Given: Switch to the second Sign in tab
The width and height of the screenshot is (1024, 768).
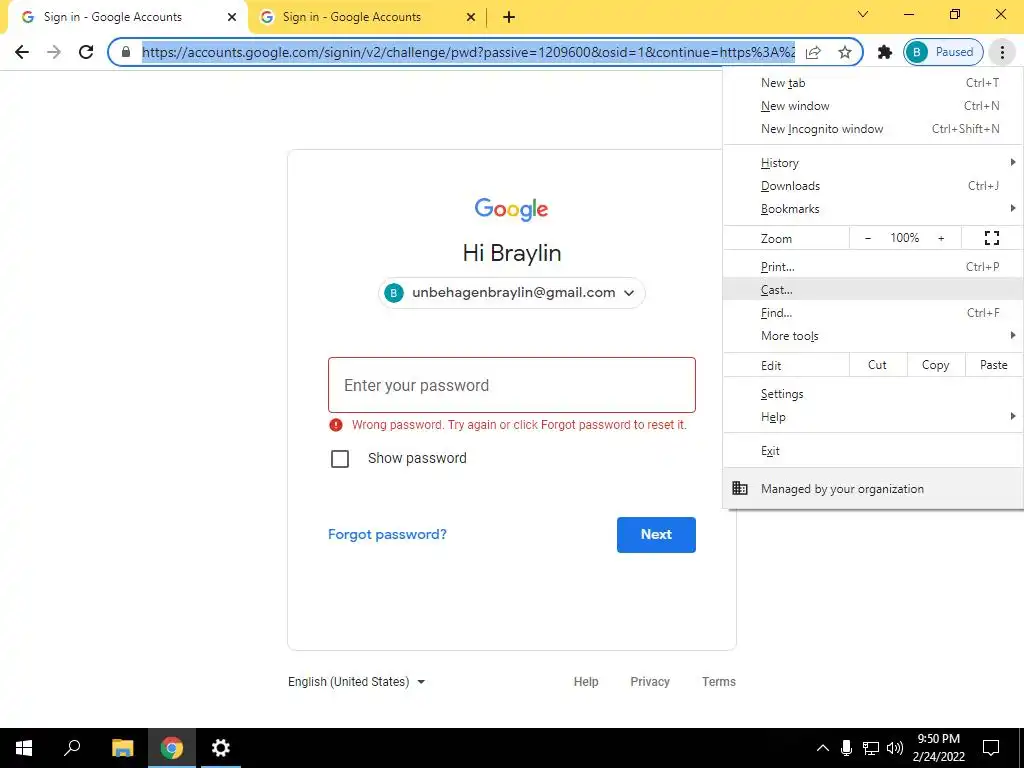Looking at the screenshot, I should pos(367,17).
